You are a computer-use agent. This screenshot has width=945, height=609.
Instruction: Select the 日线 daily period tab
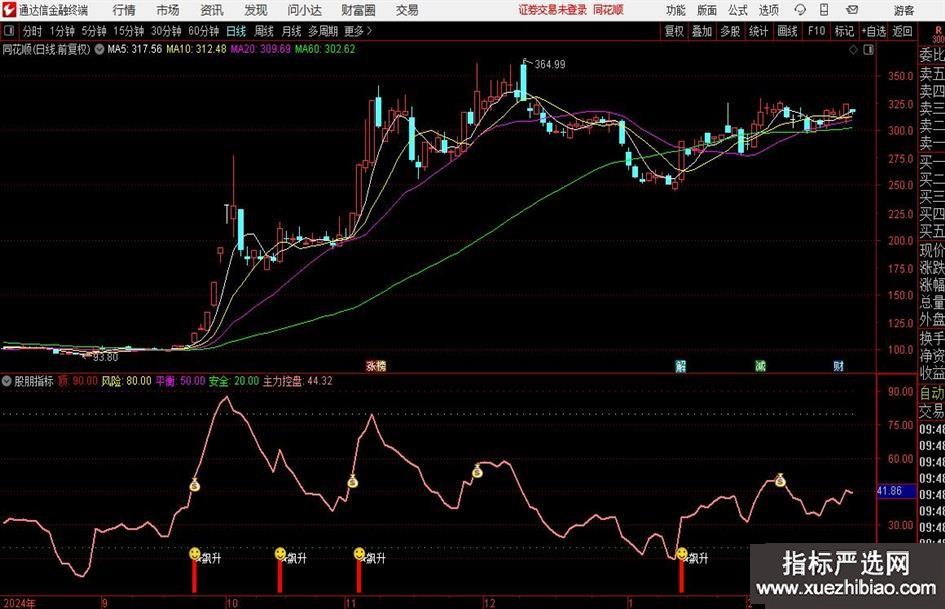(x=236, y=31)
